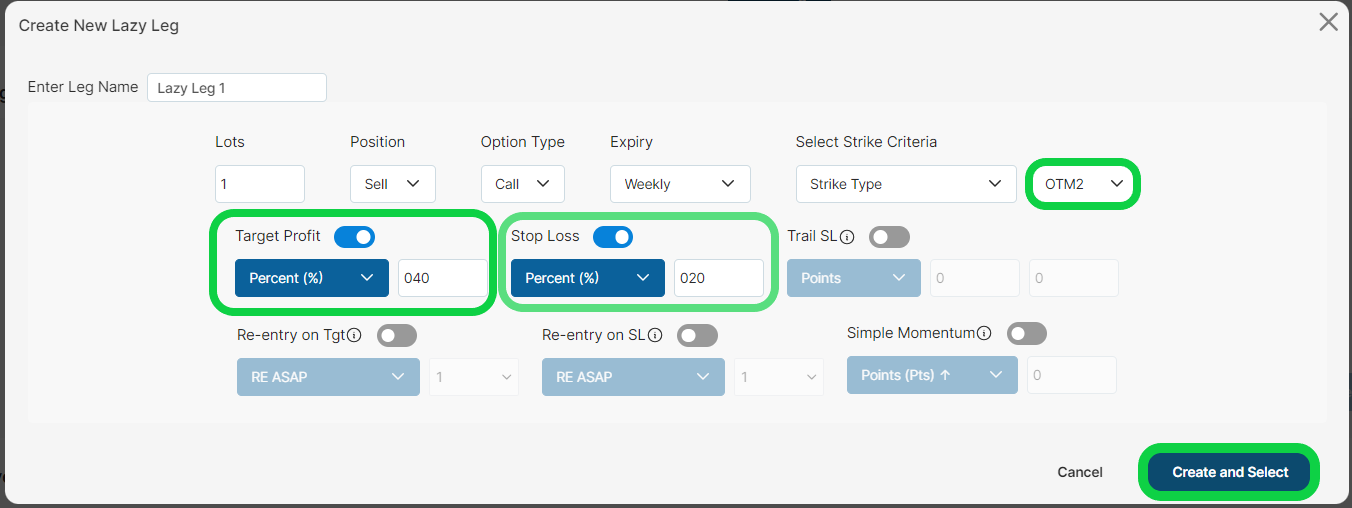The width and height of the screenshot is (1352, 508).
Task: Click the Cancel button
Action: (x=1080, y=472)
